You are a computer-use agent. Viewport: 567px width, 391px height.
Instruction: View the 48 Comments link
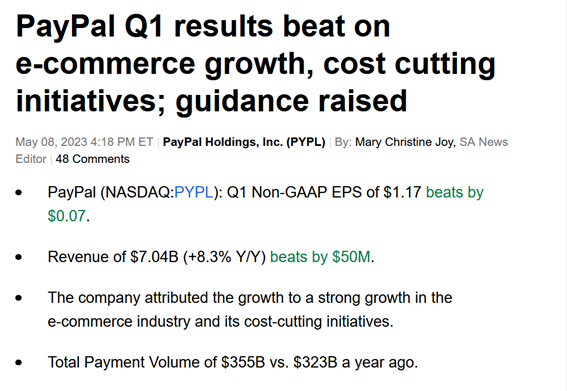93,159
